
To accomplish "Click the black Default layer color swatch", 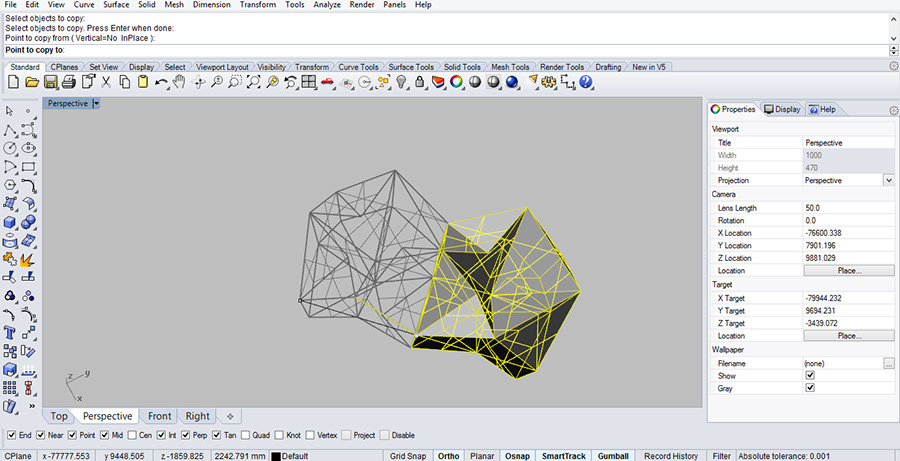I will click(276, 456).
